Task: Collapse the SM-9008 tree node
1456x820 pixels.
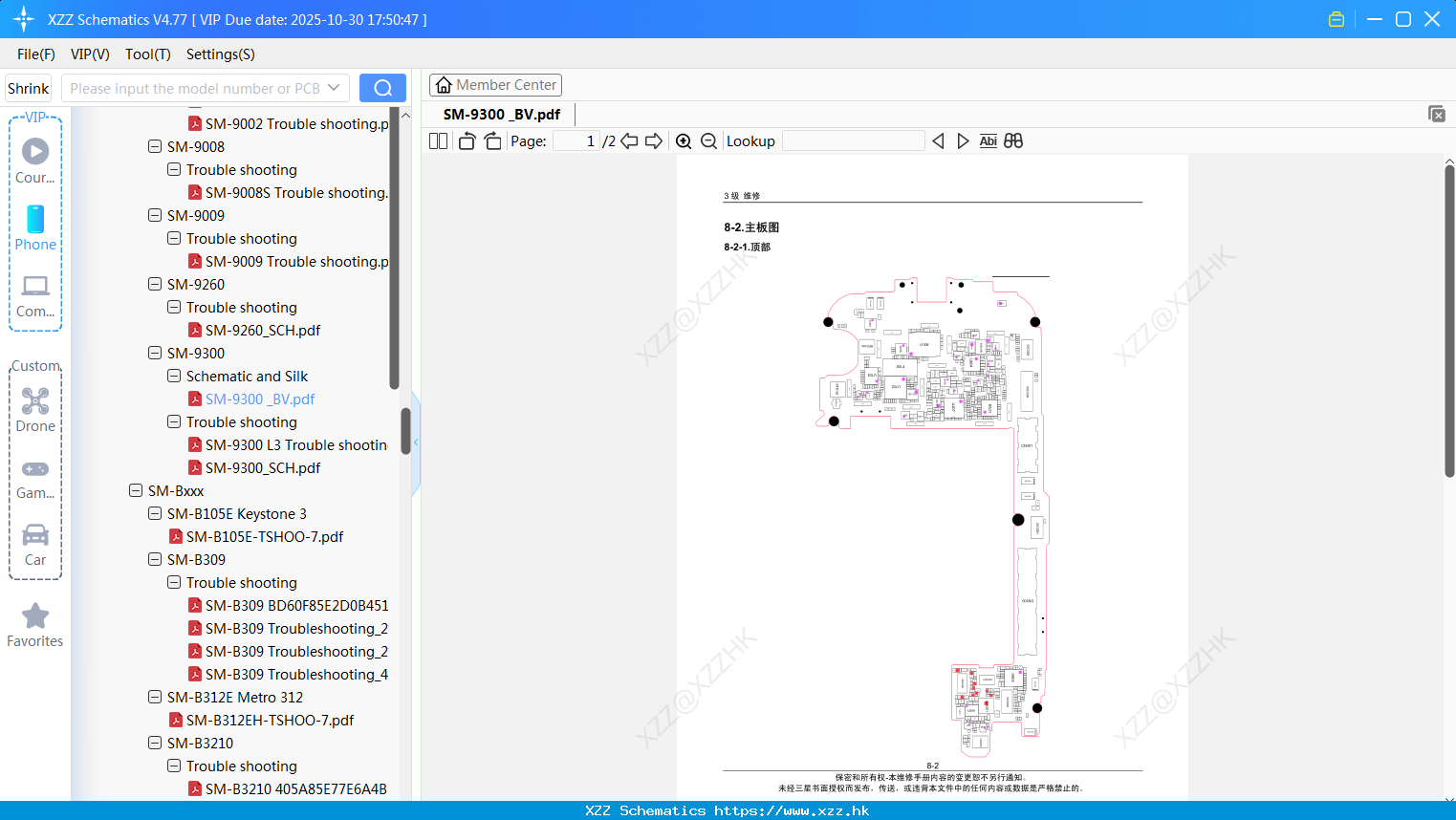Action: point(155,146)
